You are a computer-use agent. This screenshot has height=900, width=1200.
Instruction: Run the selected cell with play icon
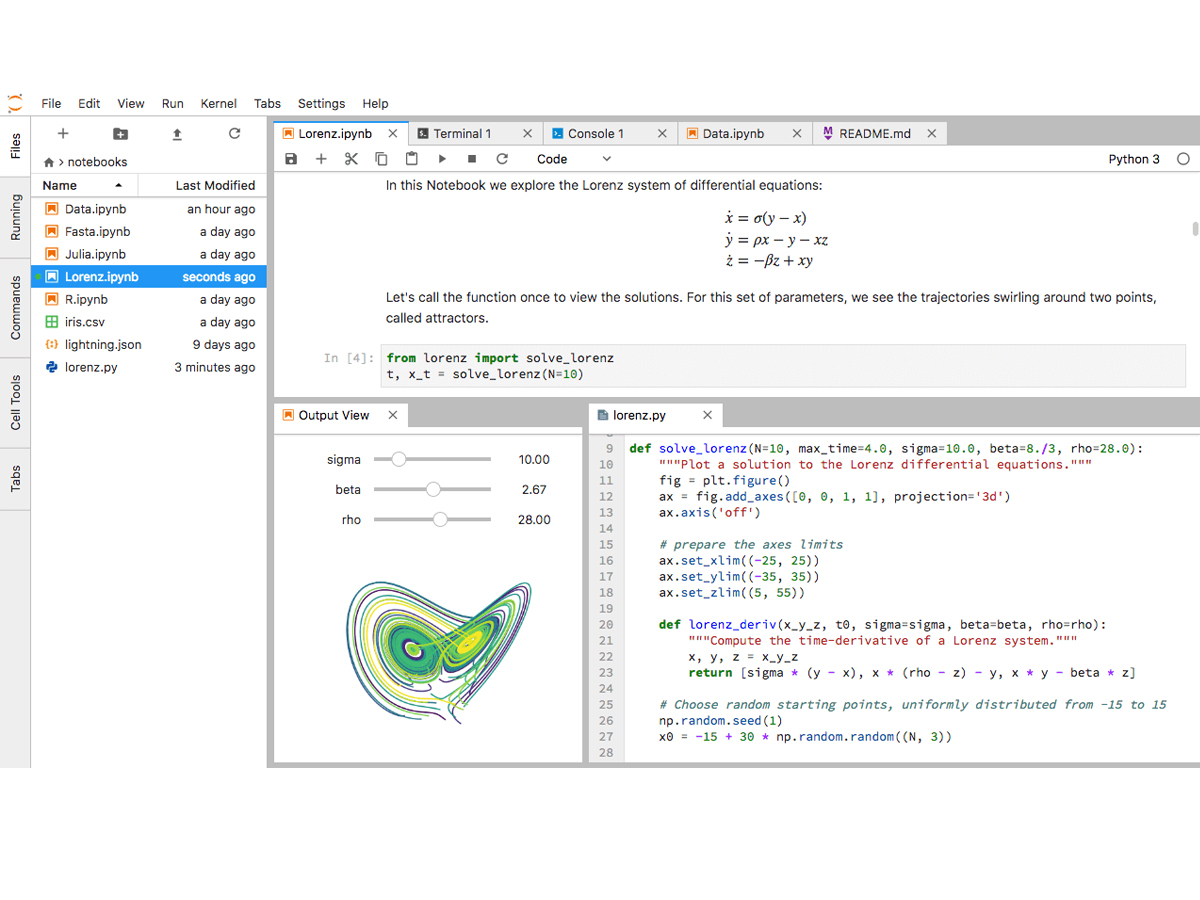tap(442, 159)
